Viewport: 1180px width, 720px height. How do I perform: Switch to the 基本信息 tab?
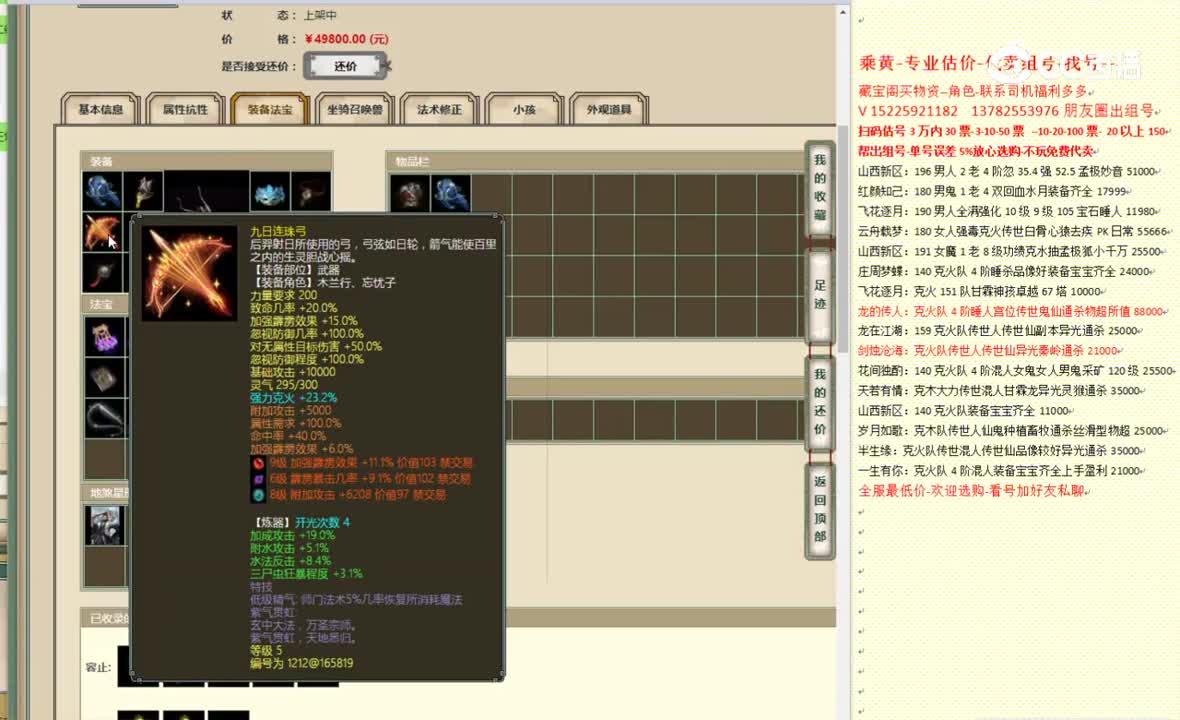[101, 110]
